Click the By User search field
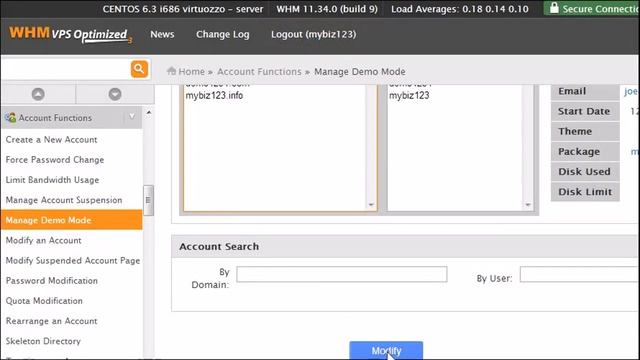The image size is (640, 360). click(580, 274)
